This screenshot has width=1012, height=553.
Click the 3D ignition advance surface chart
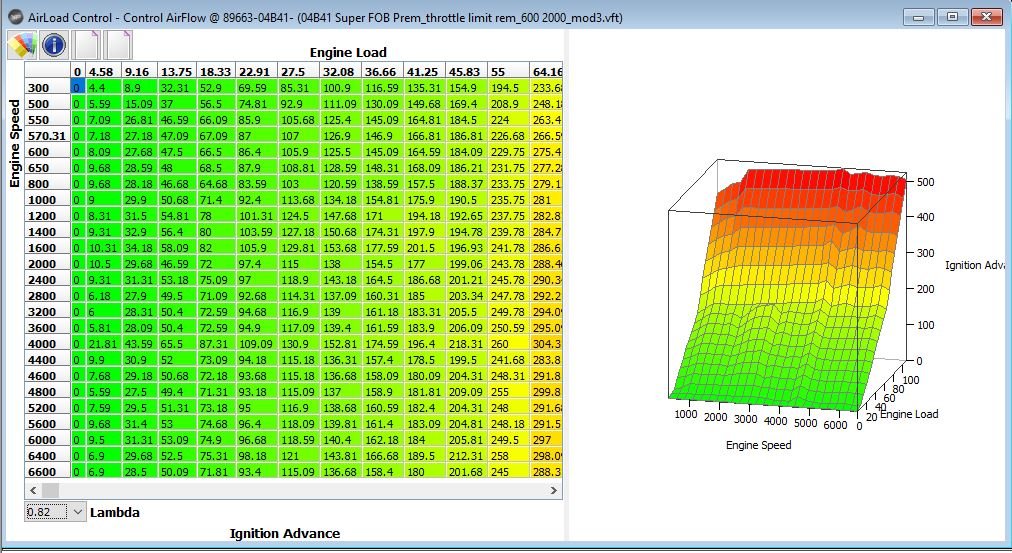pyautogui.click(x=787, y=290)
